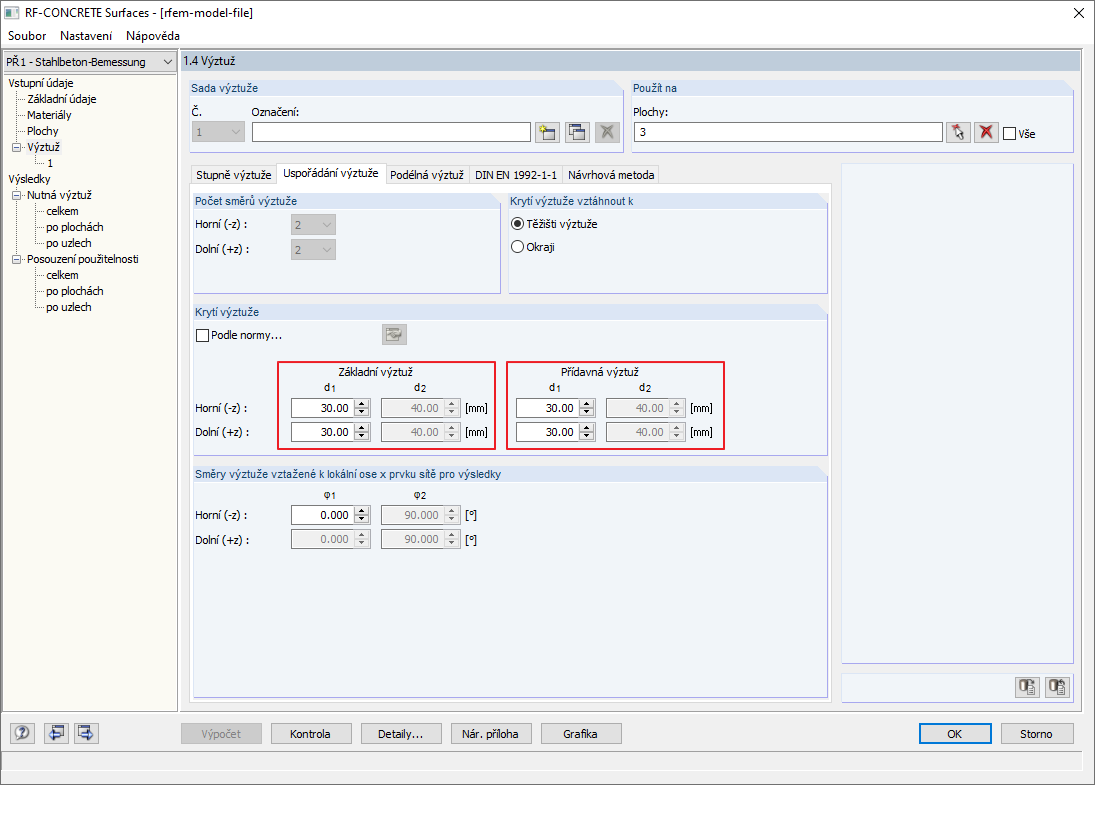This screenshot has height=821, width=1095.
Task: Cancel with the Storno button
Action: pyautogui.click(x=1036, y=734)
